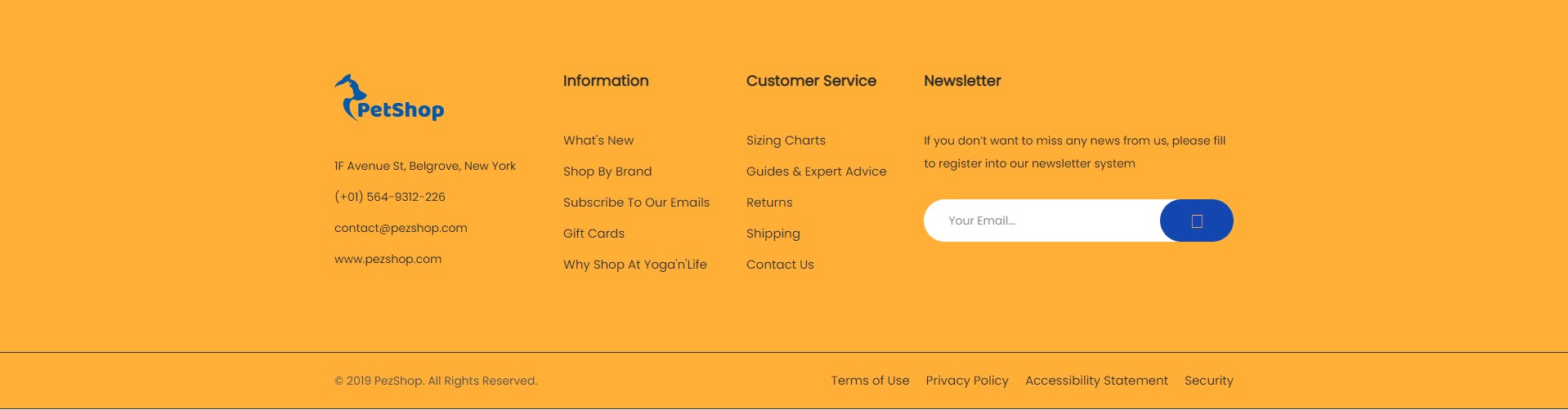View the Privacy Policy
1568x410 pixels.
point(967,381)
